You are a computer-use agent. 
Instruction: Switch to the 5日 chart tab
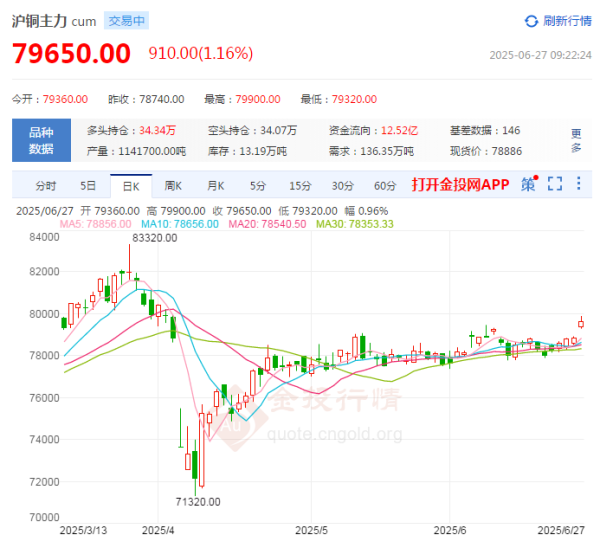tap(88, 186)
